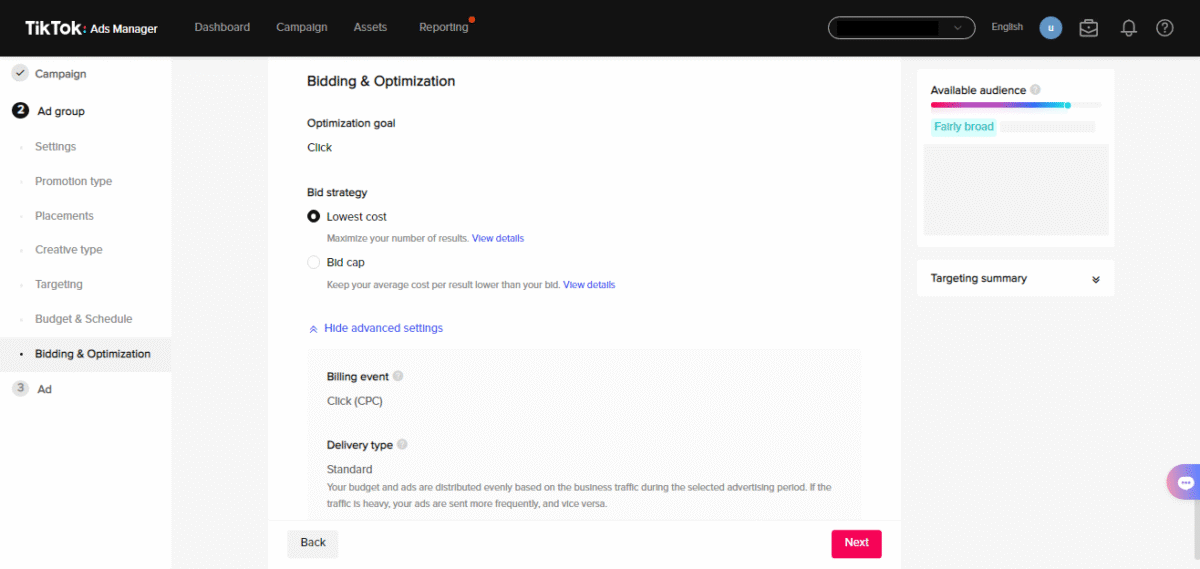1200x569 pixels.
Task: Click the Delivery type info icon
Action: [402, 444]
